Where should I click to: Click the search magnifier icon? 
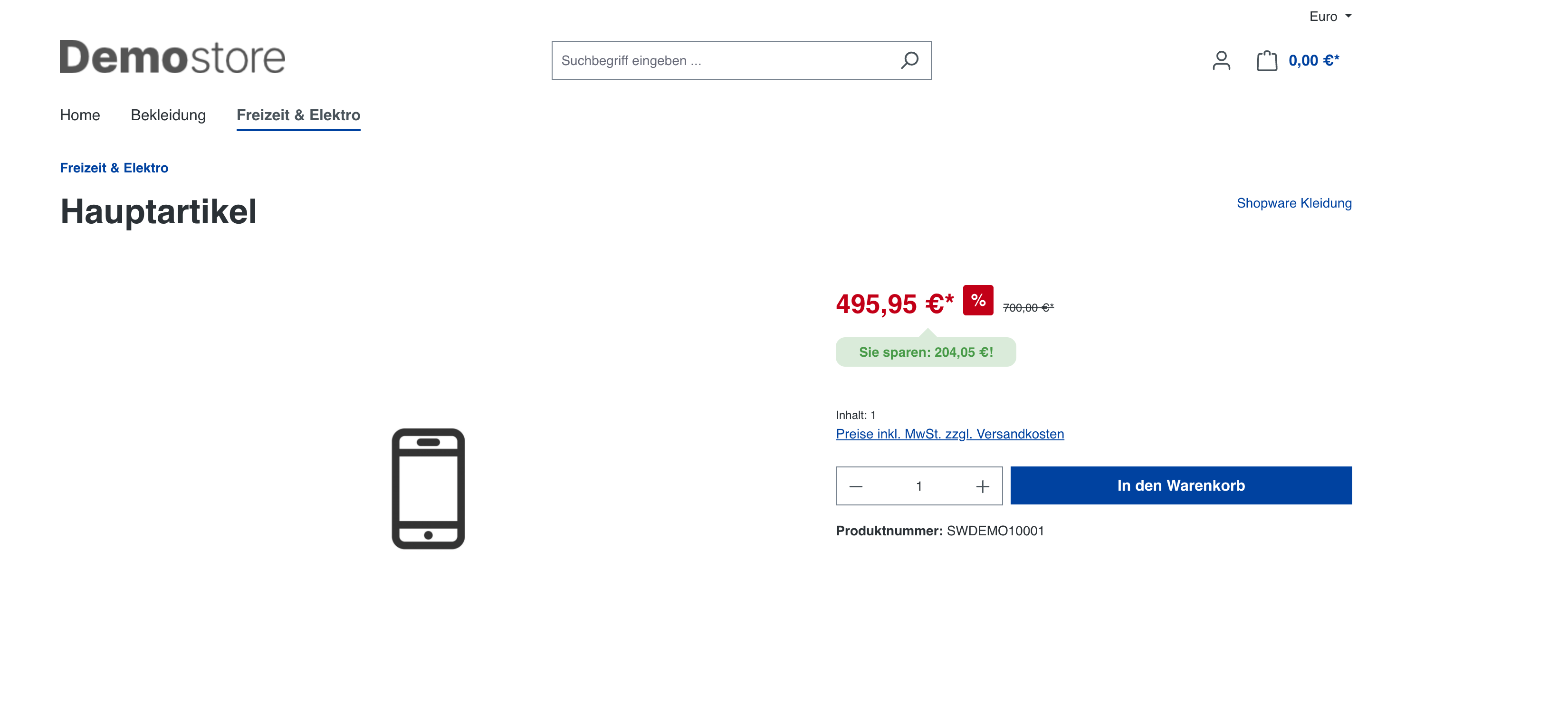(x=909, y=60)
